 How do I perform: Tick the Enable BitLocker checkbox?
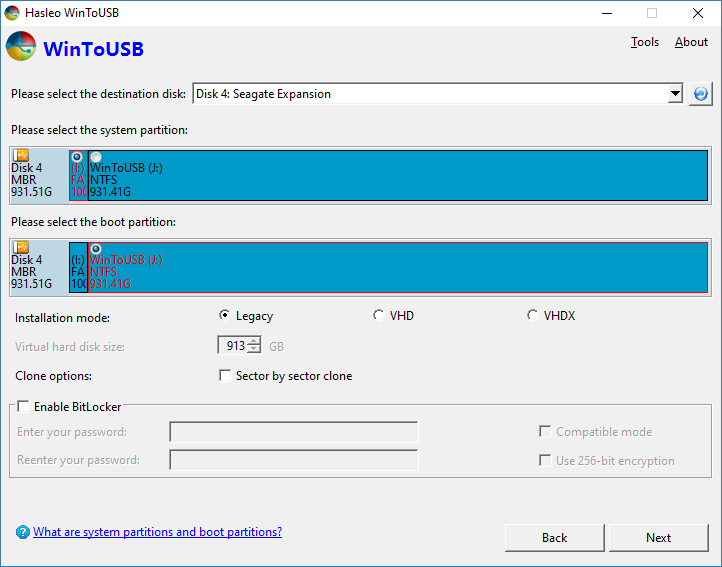click(x=23, y=406)
